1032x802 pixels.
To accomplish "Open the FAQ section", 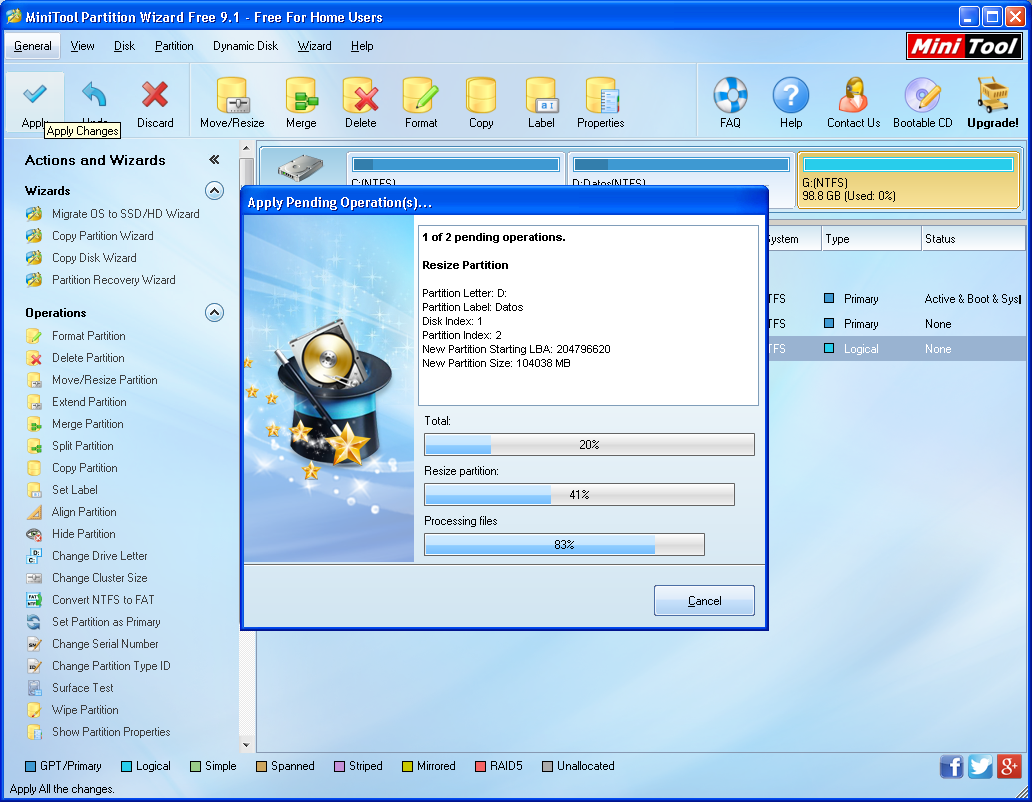I will 730,100.
